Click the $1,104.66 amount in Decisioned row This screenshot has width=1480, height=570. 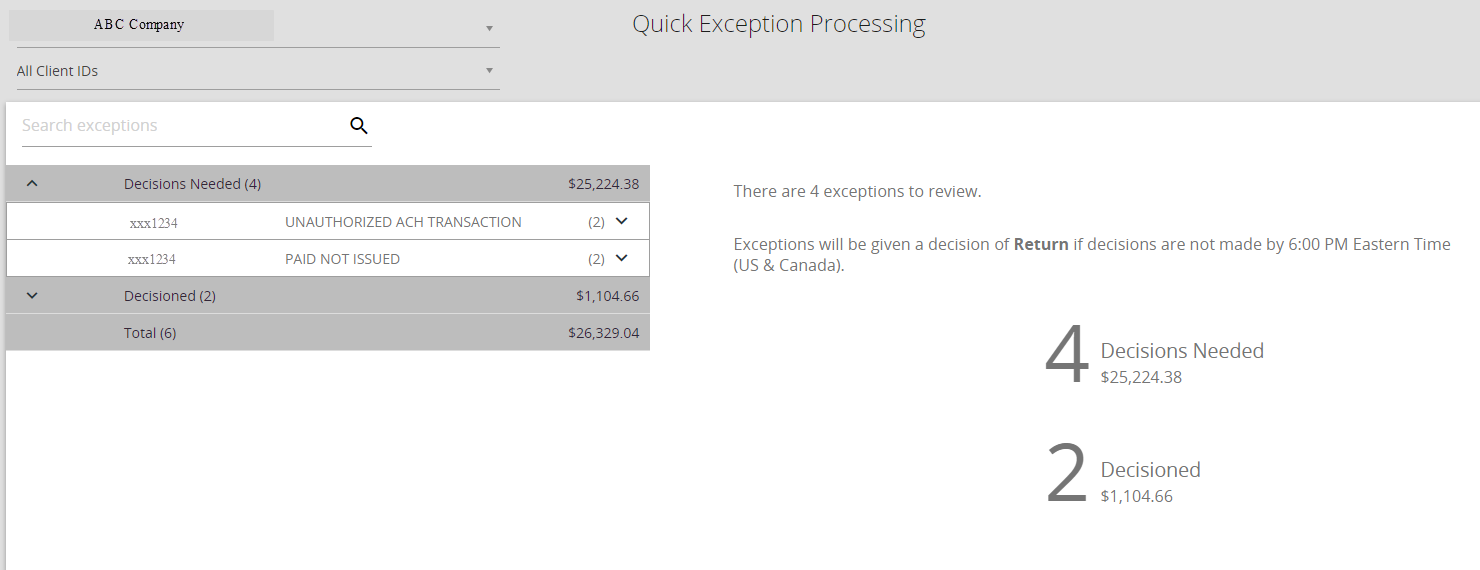point(607,296)
